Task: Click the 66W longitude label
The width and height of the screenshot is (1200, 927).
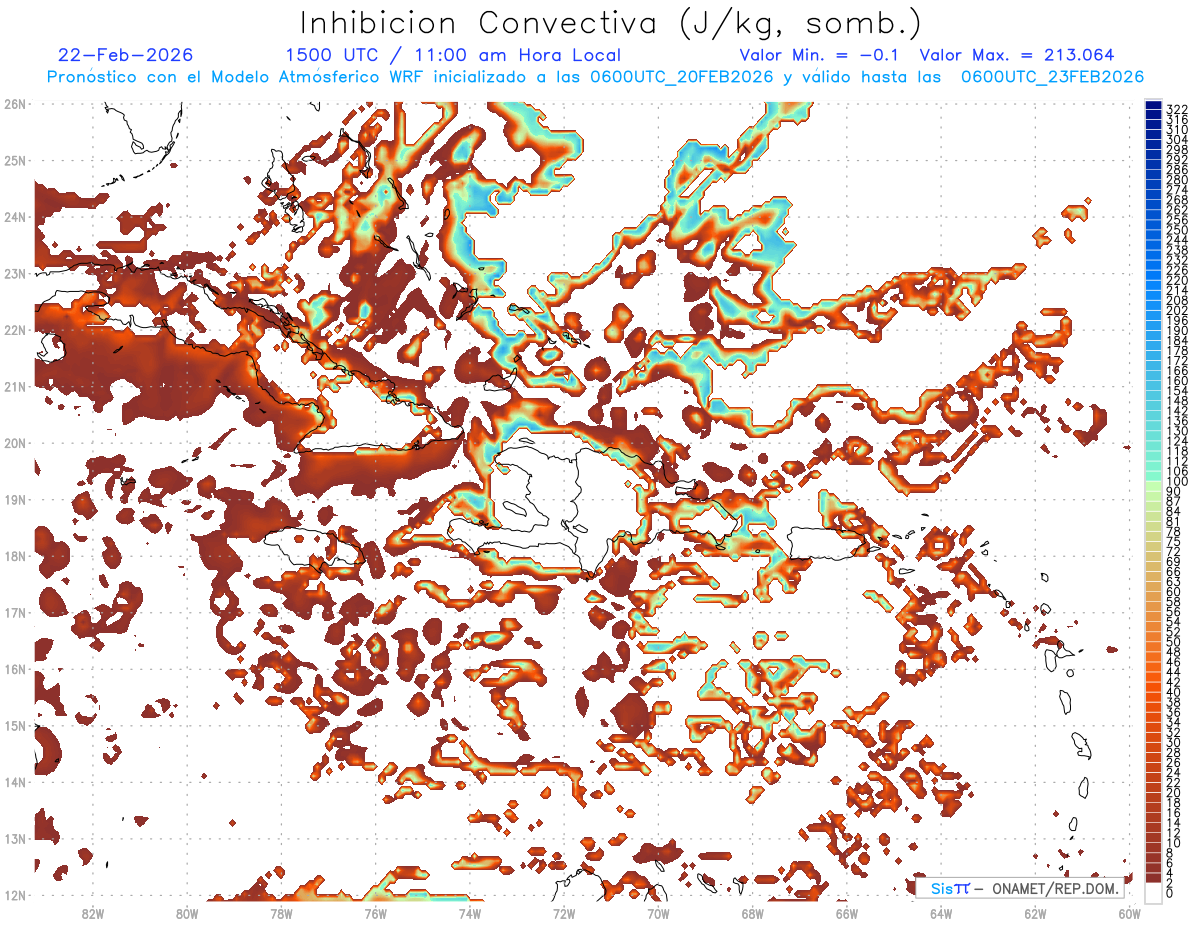Action: coord(846,913)
